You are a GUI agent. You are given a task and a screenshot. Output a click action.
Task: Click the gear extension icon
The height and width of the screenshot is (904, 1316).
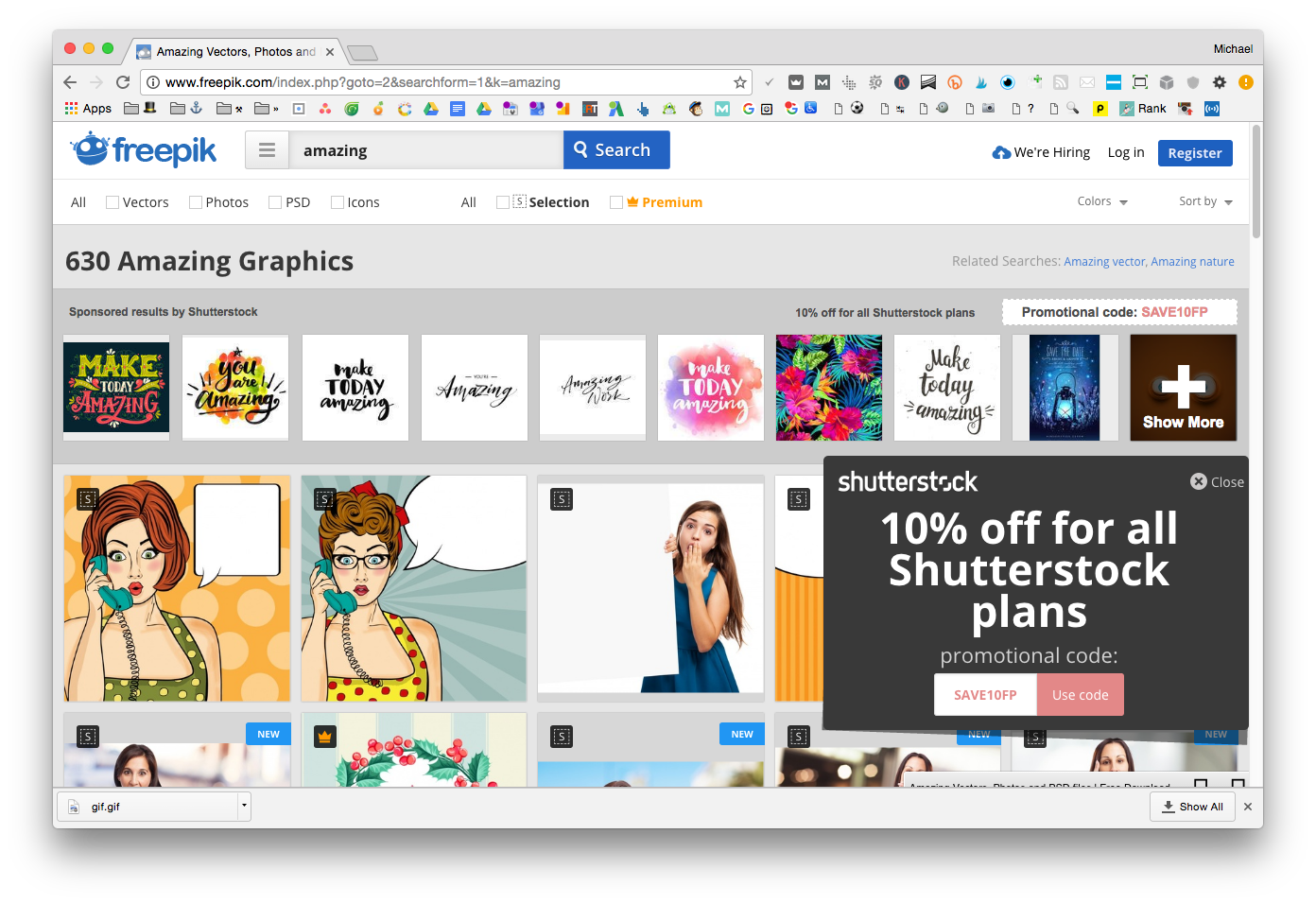click(1220, 82)
